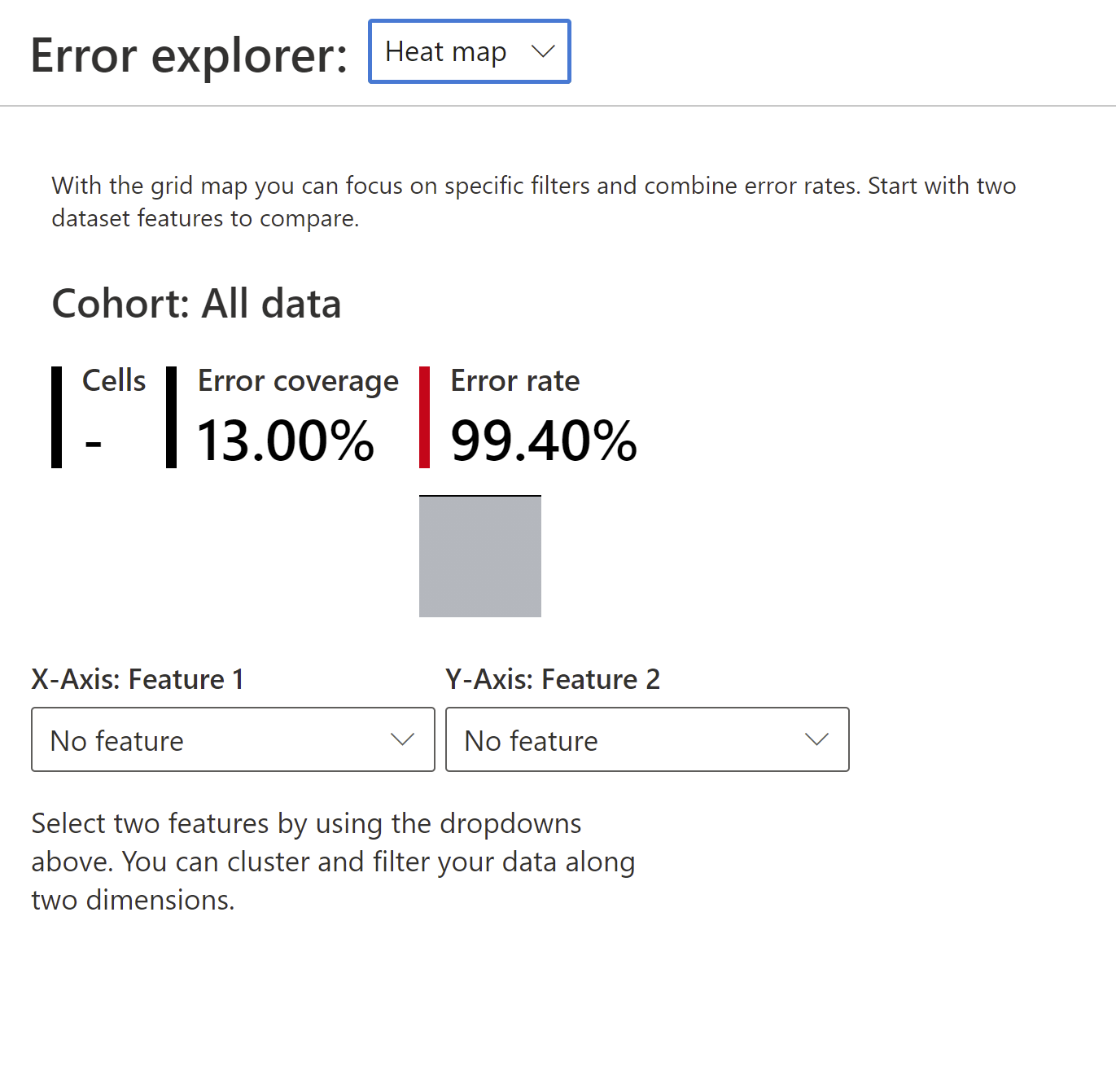Click the gray heat map grid cell
1116x1092 pixels.
[x=480, y=556]
